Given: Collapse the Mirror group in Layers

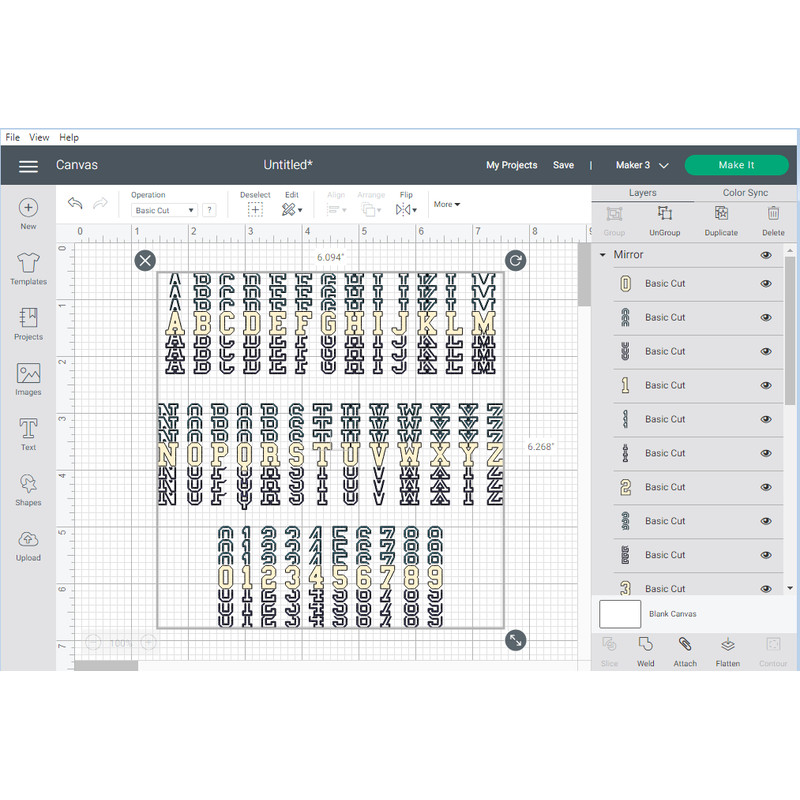Looking at the screenshot, I should (603, 255).
